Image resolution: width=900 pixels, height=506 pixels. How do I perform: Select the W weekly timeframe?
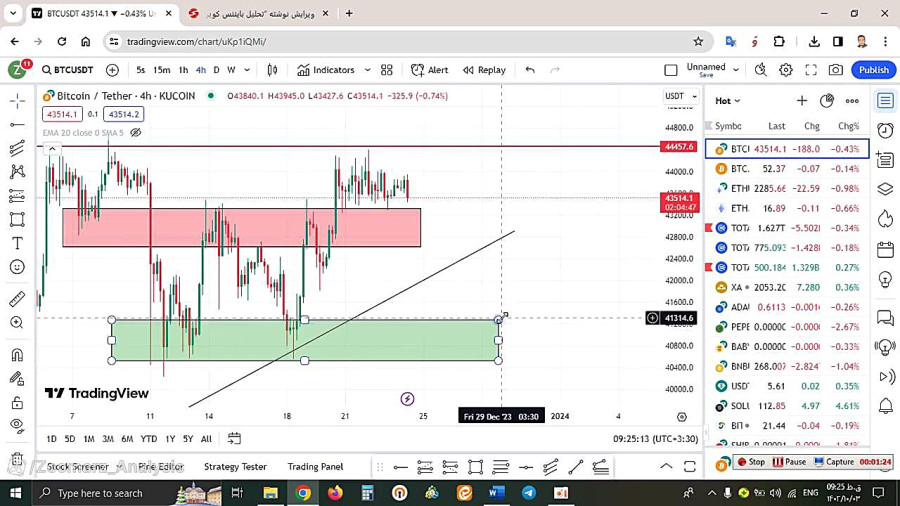point(231,70)
